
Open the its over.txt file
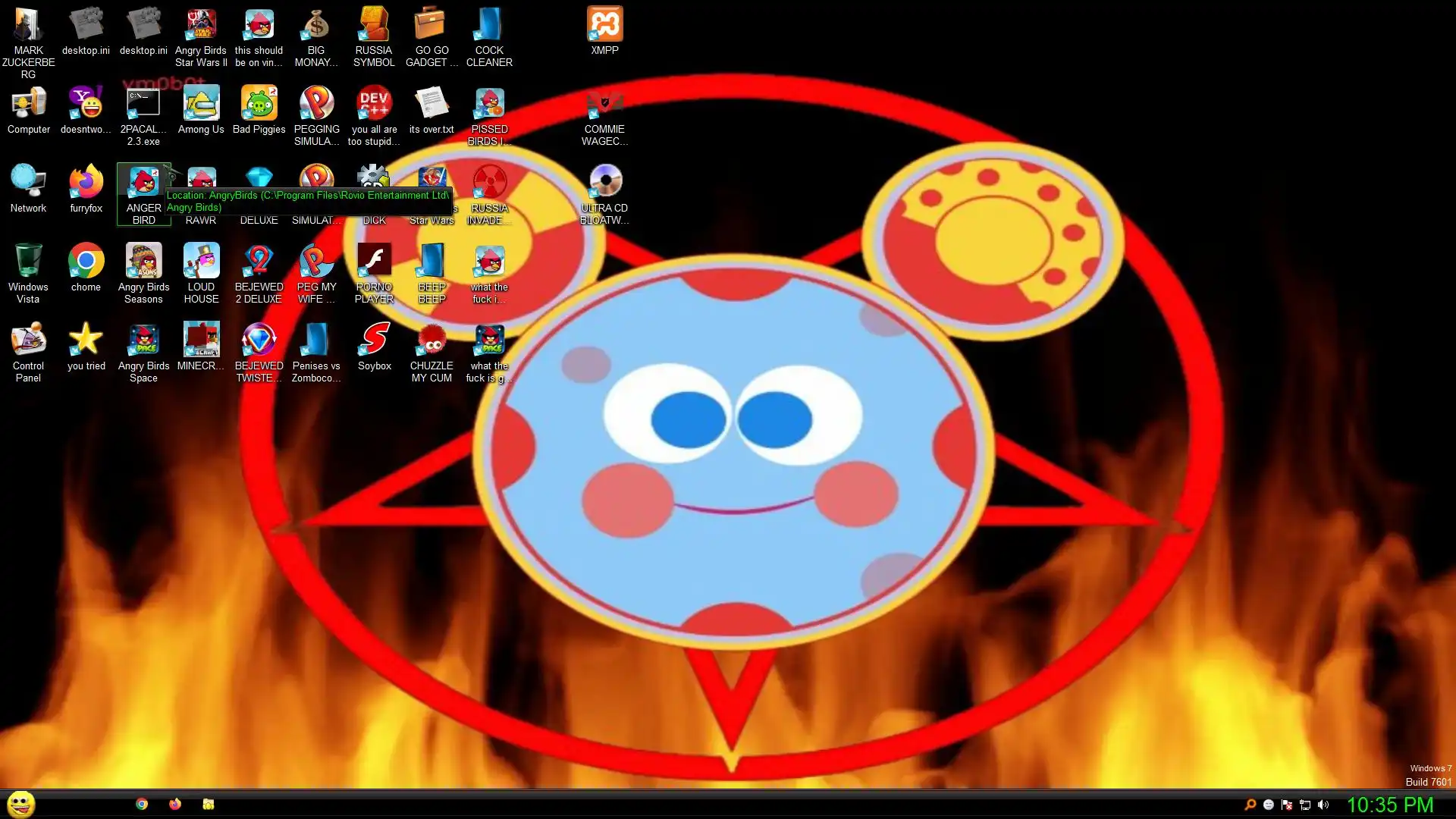[431, 105]
